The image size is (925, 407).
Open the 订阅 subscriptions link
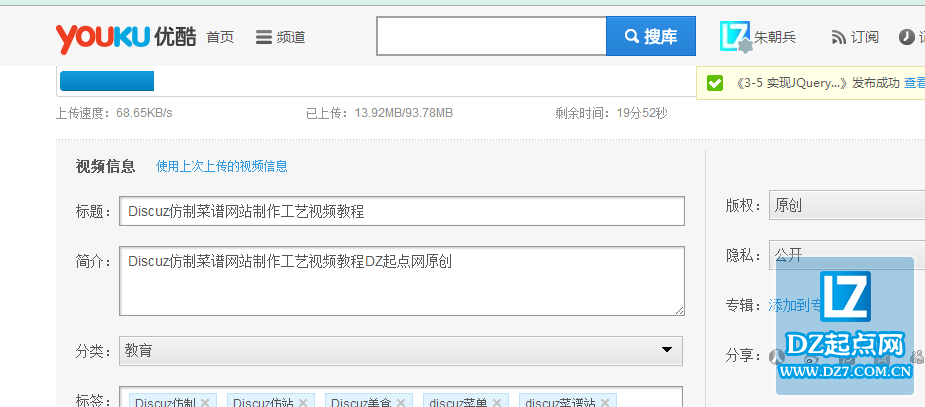click(855, 37)
